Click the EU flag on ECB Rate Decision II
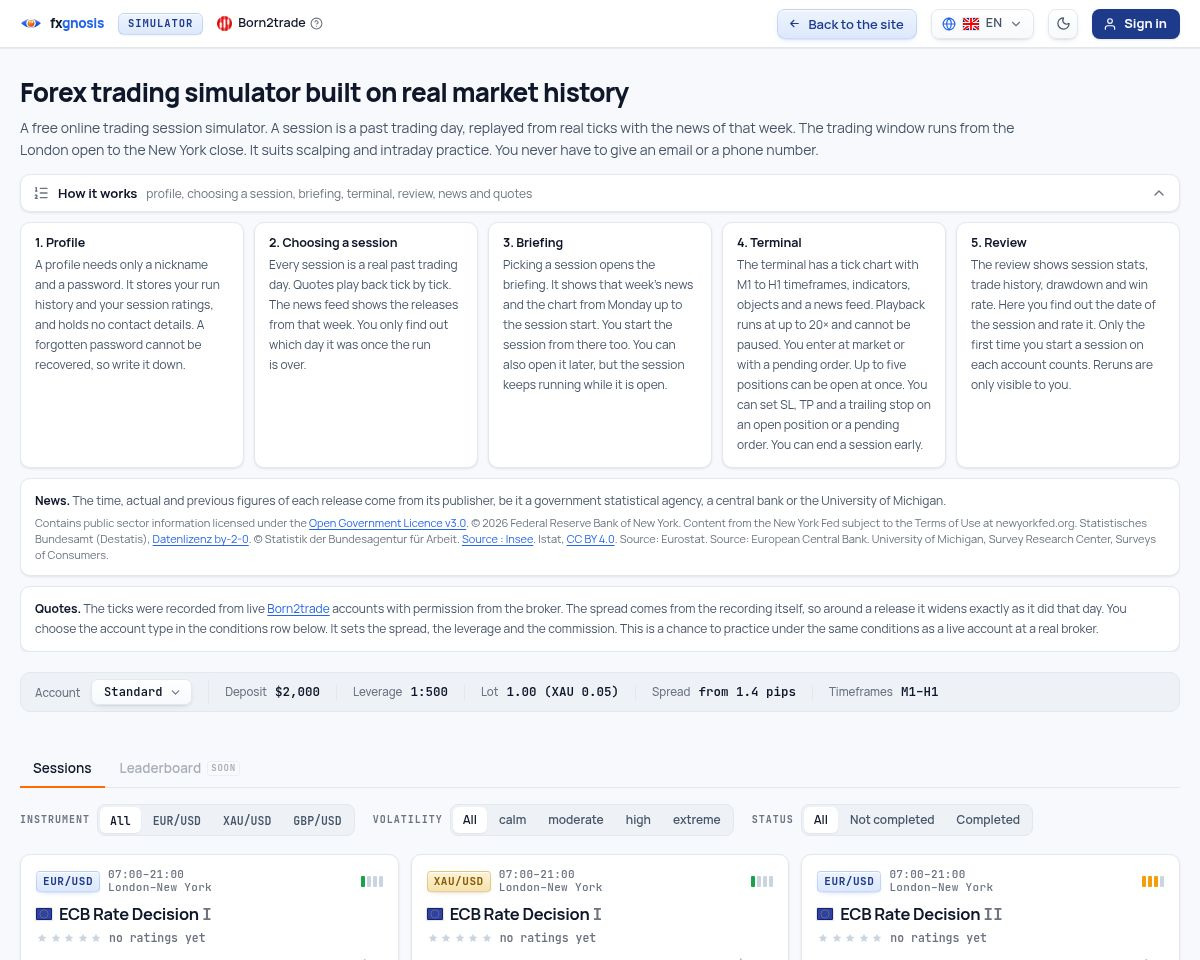Screen dimensions: 1200x960 coord(825,914)
